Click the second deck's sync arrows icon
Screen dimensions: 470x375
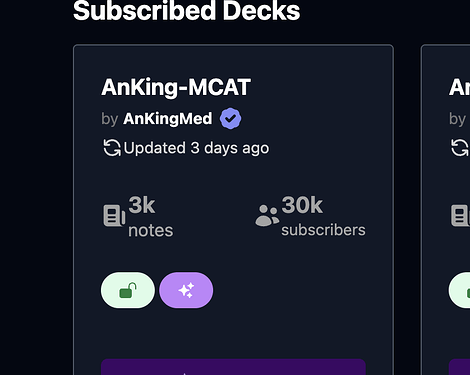460,148
